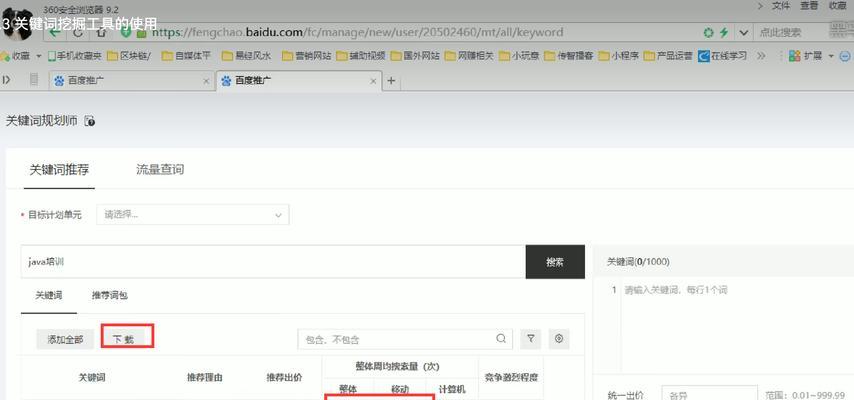The image size is (854, 400).
Task: Open the 手机收藏夹 bookmark
Action: coord(75,56)
